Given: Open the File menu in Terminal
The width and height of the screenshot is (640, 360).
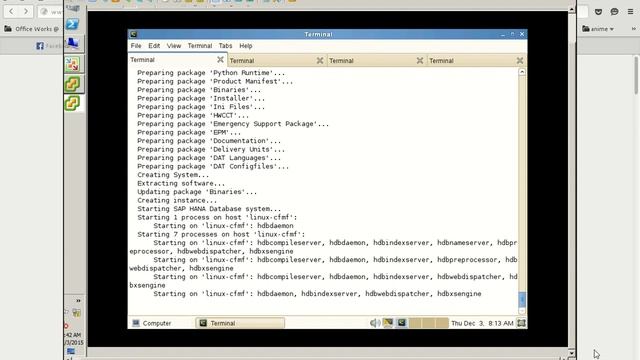Looking at the screenshot, I should coord(136,46).
